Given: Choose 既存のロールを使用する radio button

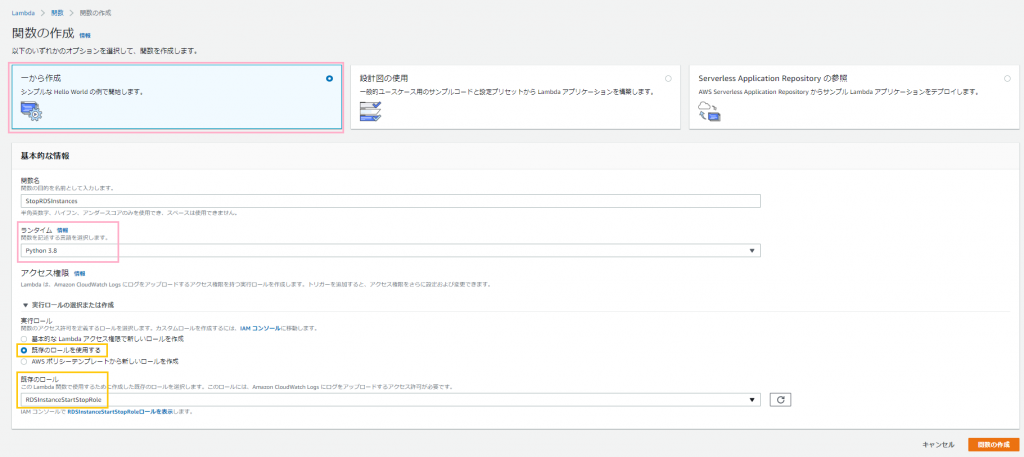Looking at the screenshot, I should coord(25,350).
